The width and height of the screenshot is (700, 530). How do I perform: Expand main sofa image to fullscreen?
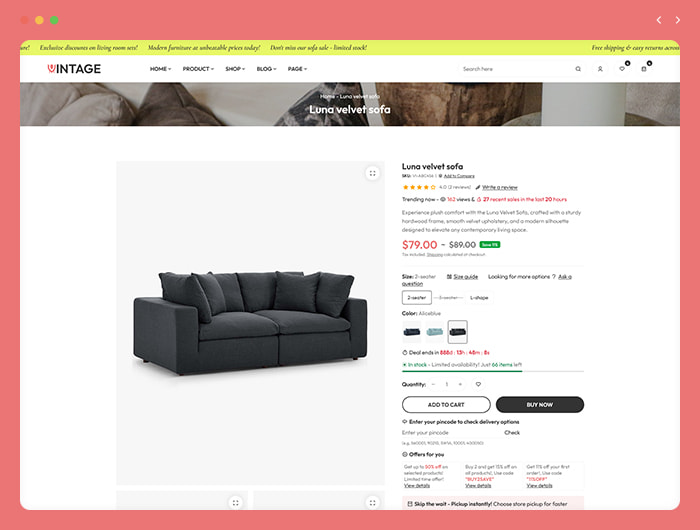tap(372, 173)
